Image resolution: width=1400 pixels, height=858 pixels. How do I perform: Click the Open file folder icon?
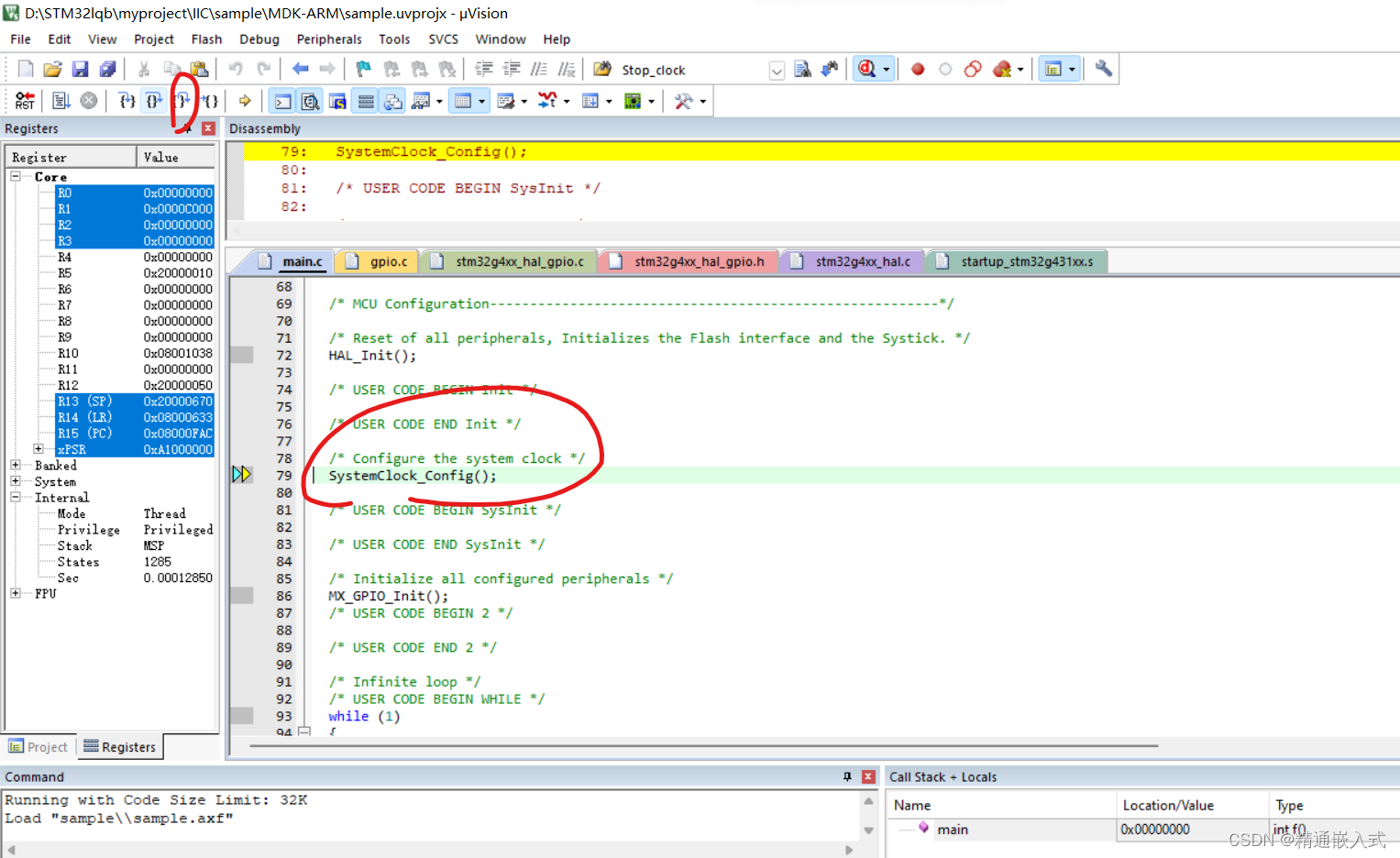click(52, 69)
